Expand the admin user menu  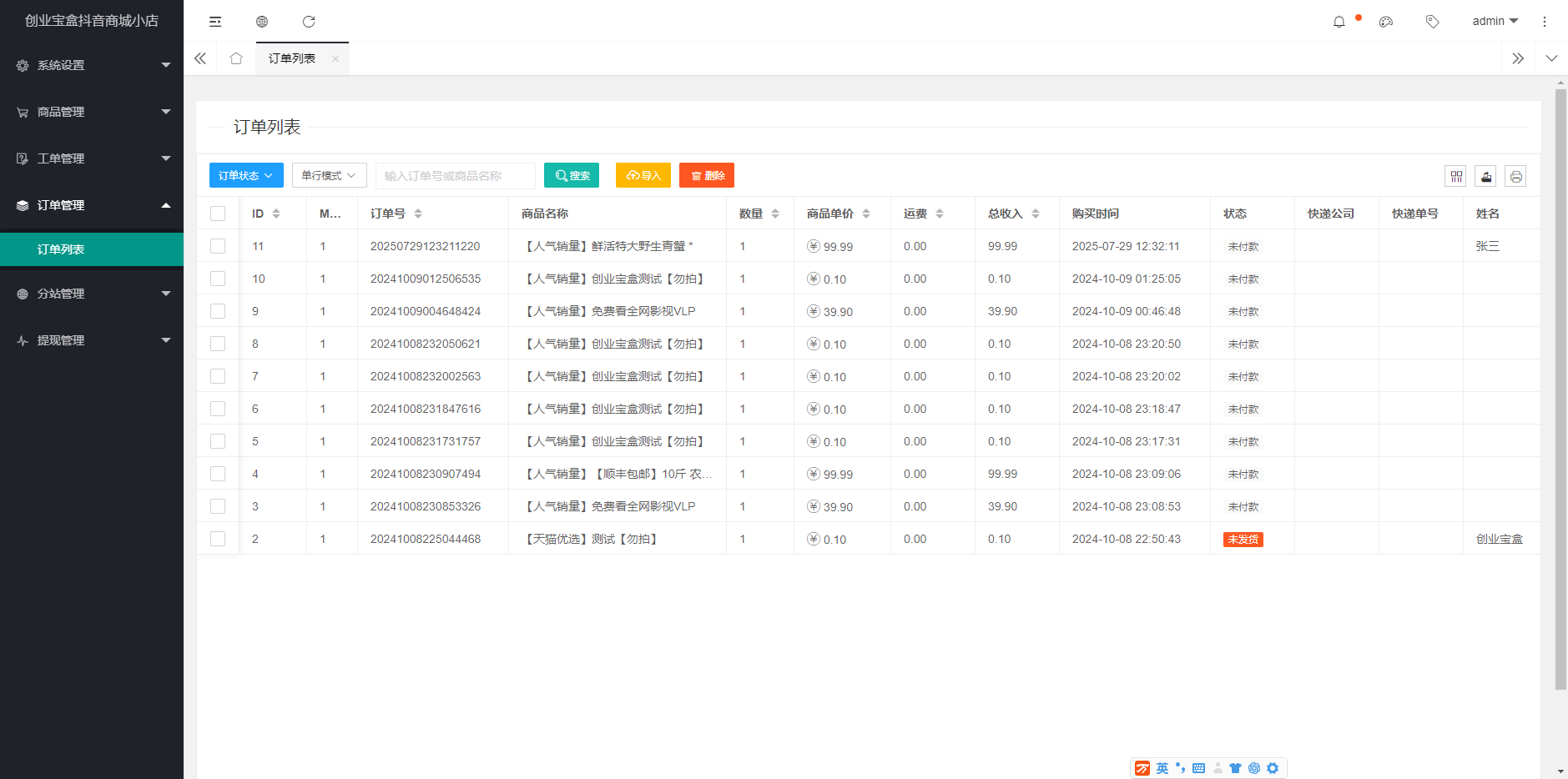(x=1495, y=21)
